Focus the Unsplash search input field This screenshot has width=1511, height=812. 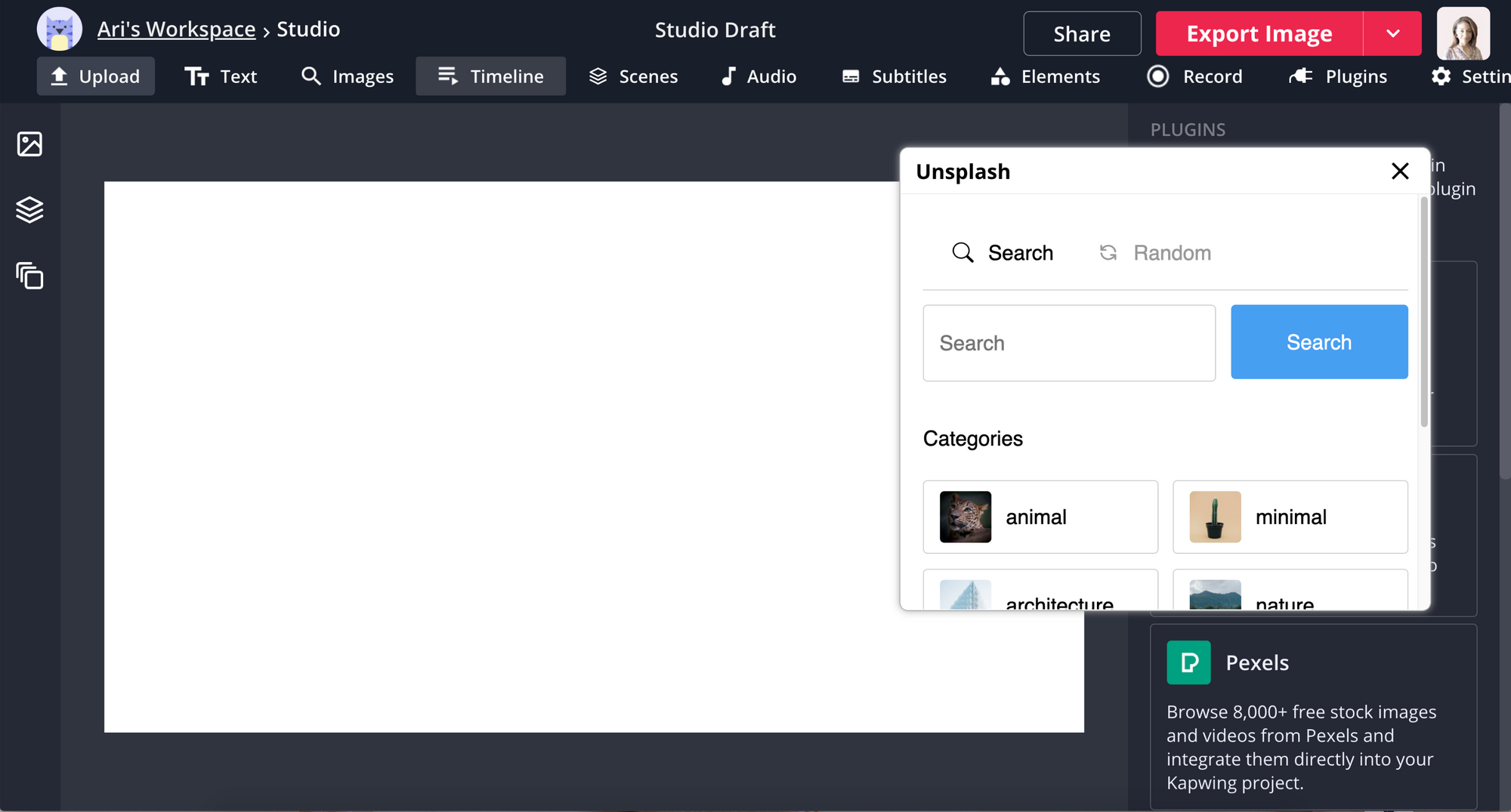tap(1068, 343)
